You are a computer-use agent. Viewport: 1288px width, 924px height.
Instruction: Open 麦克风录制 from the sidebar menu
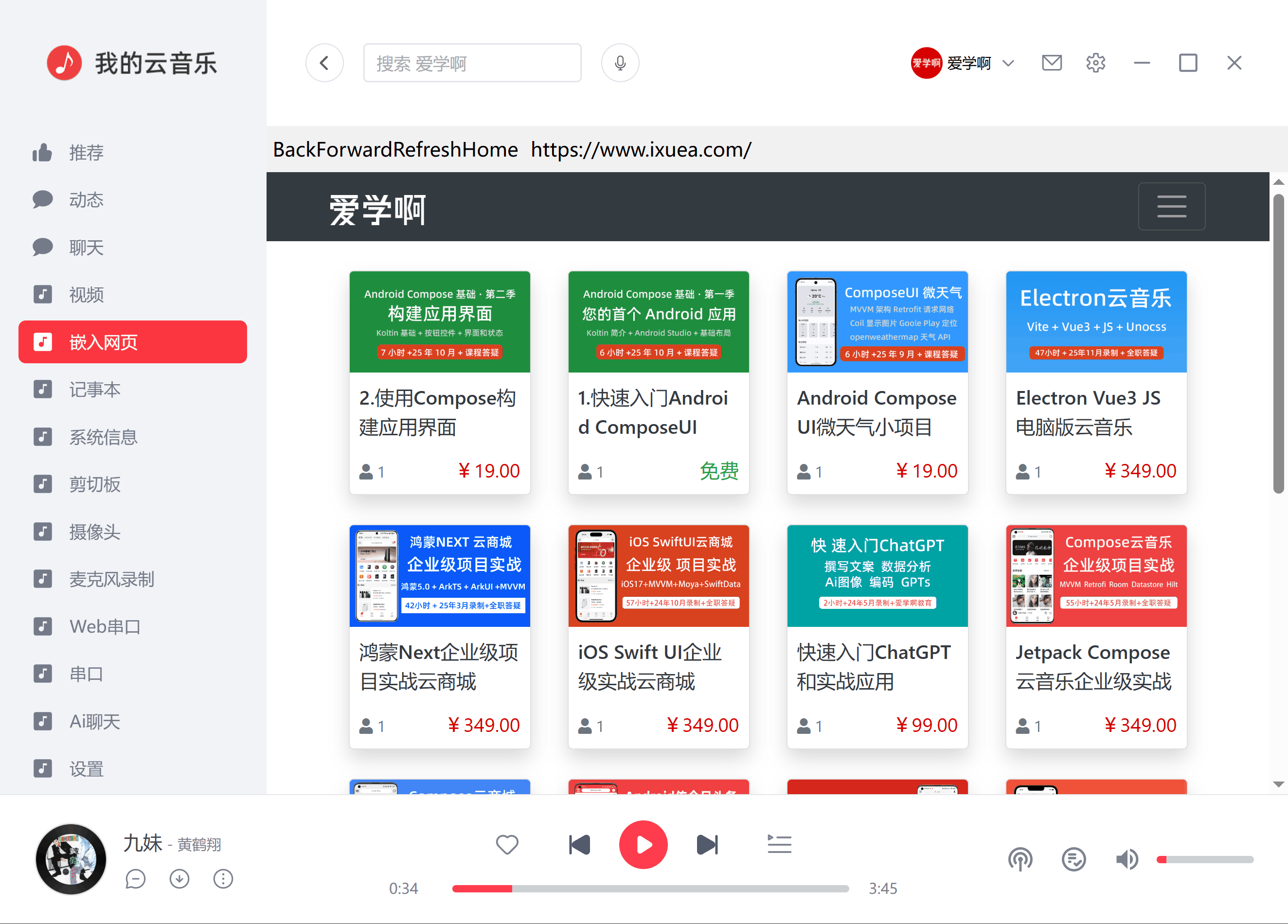111,579
